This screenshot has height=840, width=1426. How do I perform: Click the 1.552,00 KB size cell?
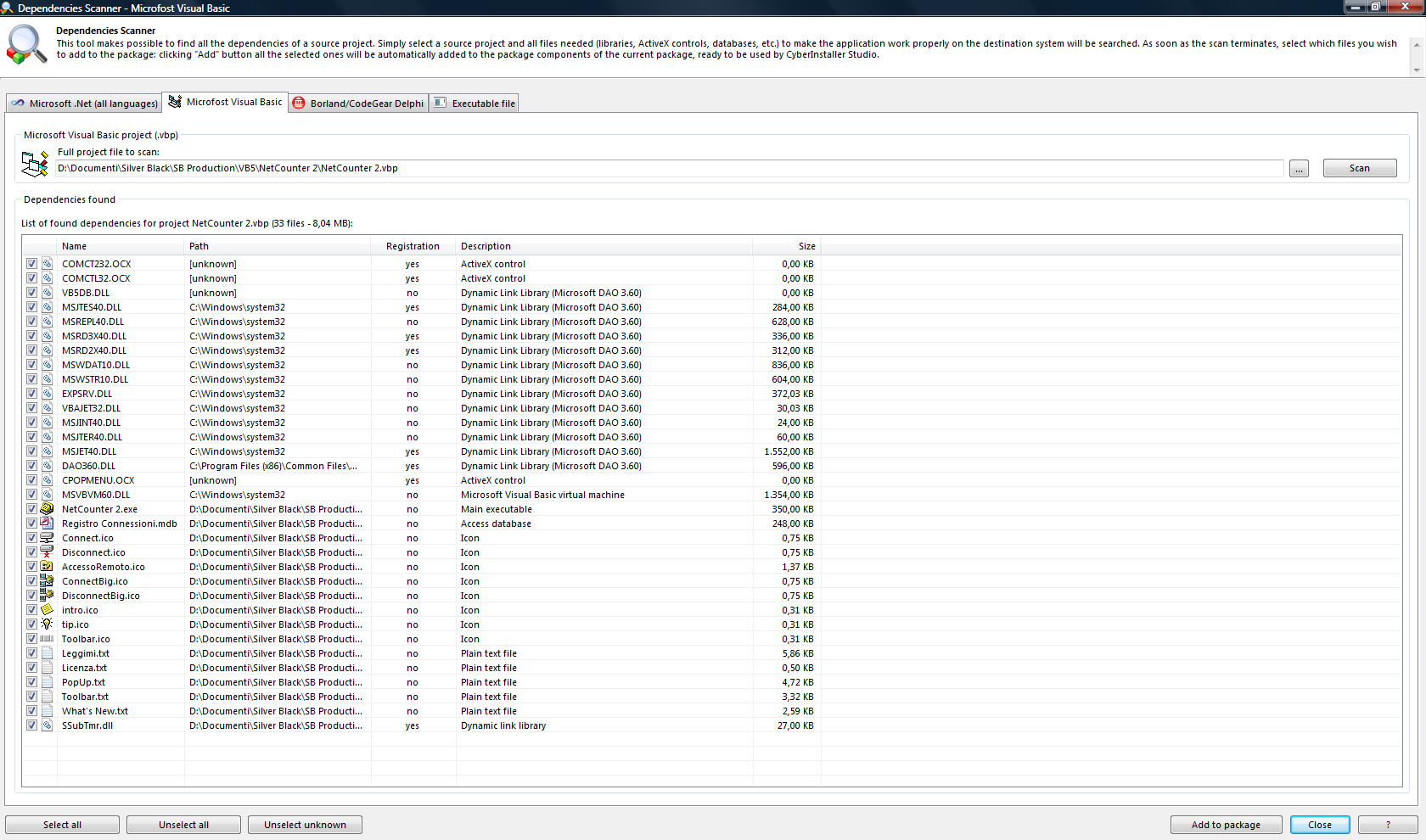[x=789, y=451]
